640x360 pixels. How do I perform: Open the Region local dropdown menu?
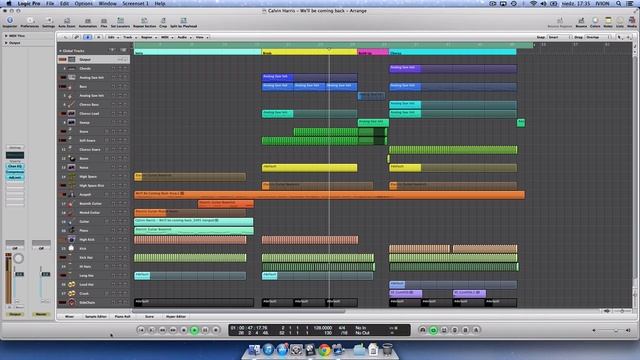tap(149, 37)
